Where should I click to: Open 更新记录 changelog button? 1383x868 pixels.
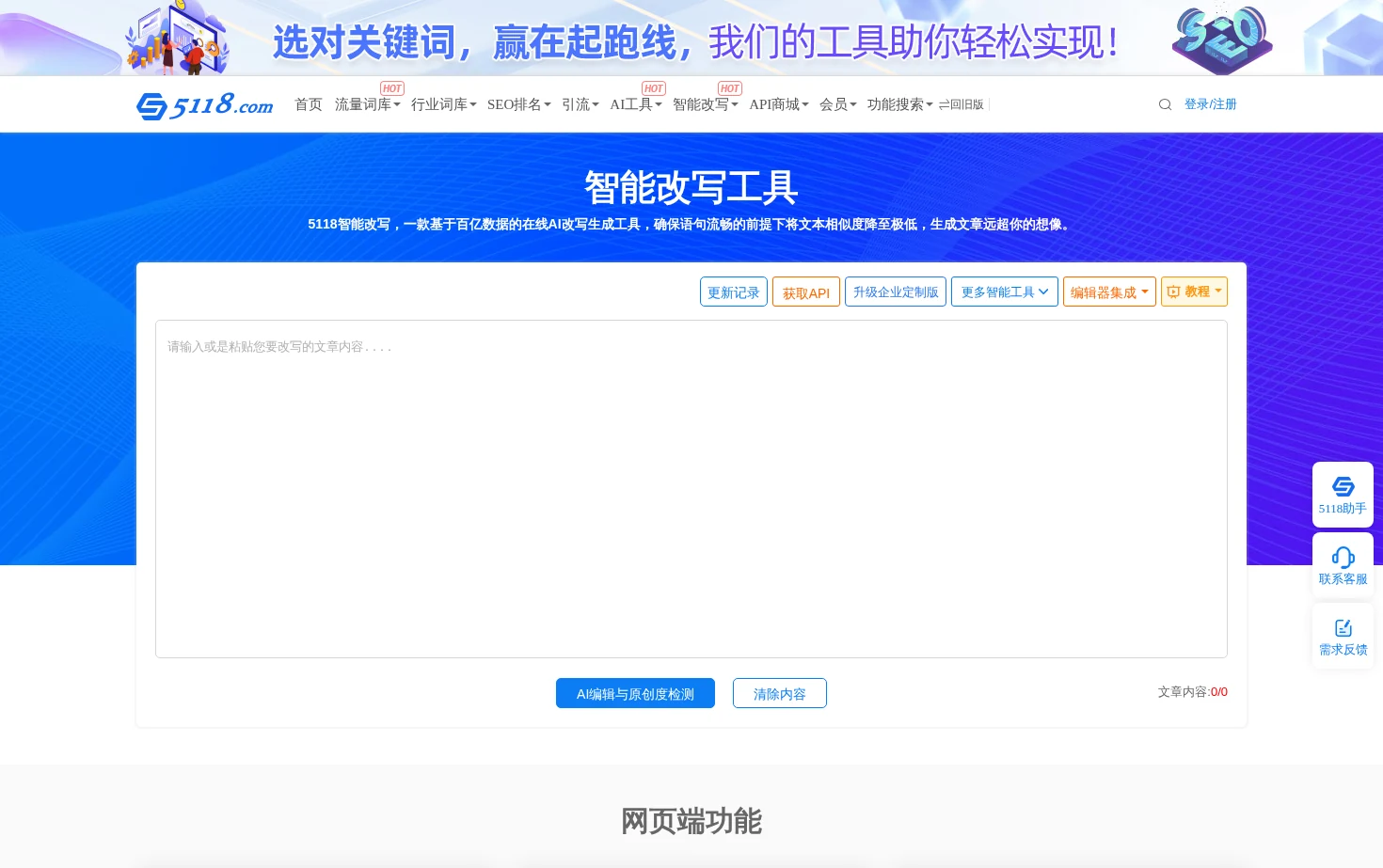click(734, 292)
